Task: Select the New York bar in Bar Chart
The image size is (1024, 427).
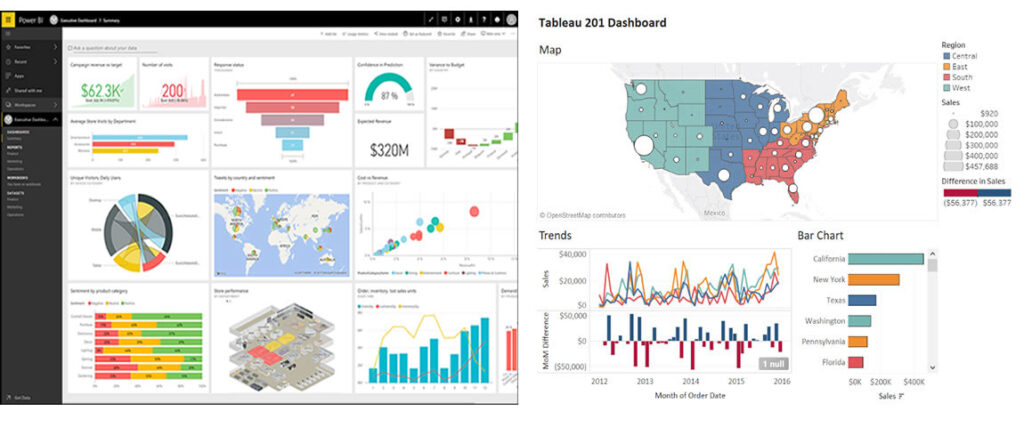Action: pos(874,279)
